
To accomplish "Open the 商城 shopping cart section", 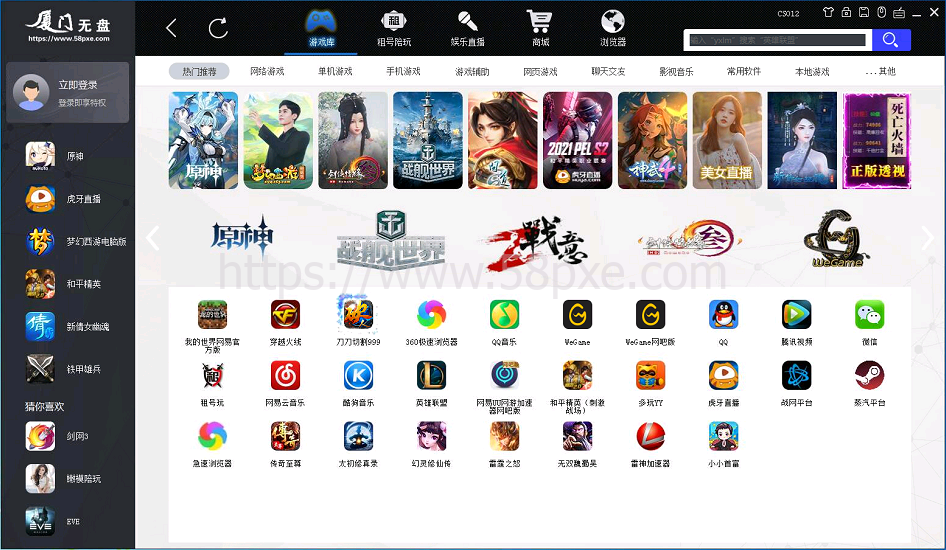I will pyautogui.click(x=541, y=28).
